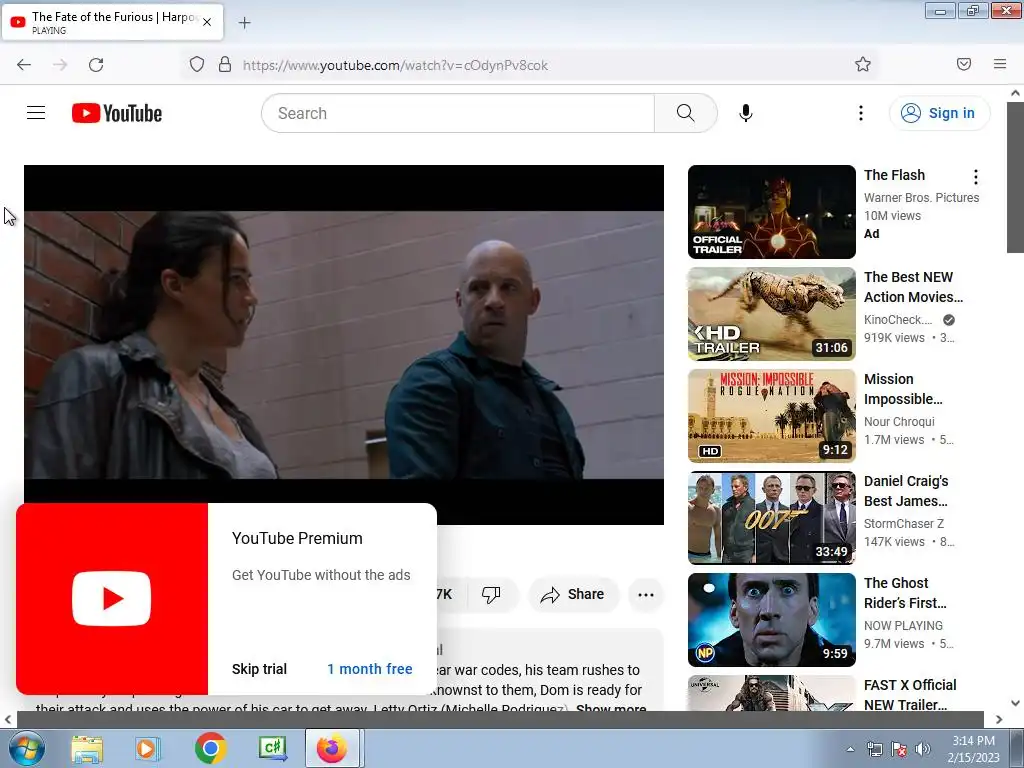Click Nour Chroqui channel text

[x=899, y=422]
